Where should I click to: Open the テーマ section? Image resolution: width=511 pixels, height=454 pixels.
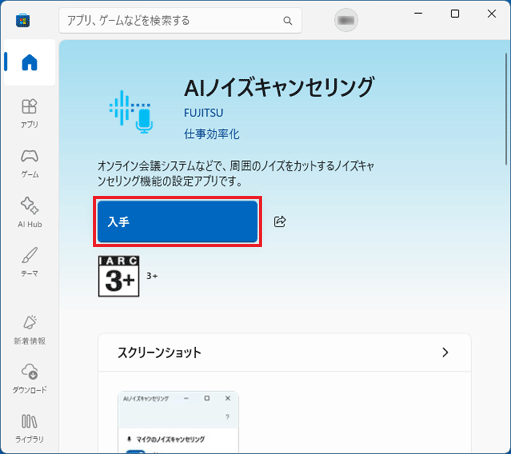coord(29,262)
